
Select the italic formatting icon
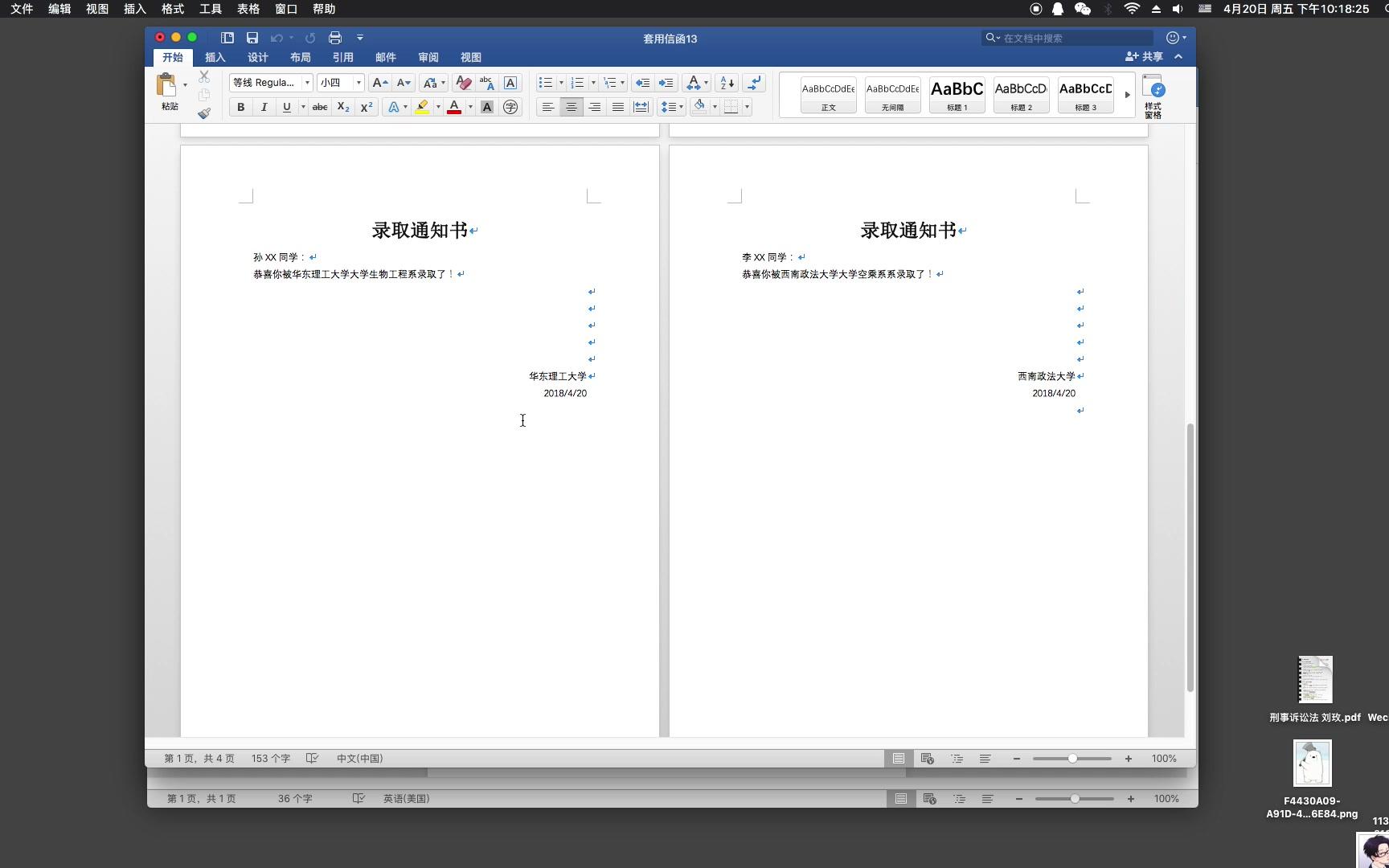pyautogui.click(x=264, y=107)
